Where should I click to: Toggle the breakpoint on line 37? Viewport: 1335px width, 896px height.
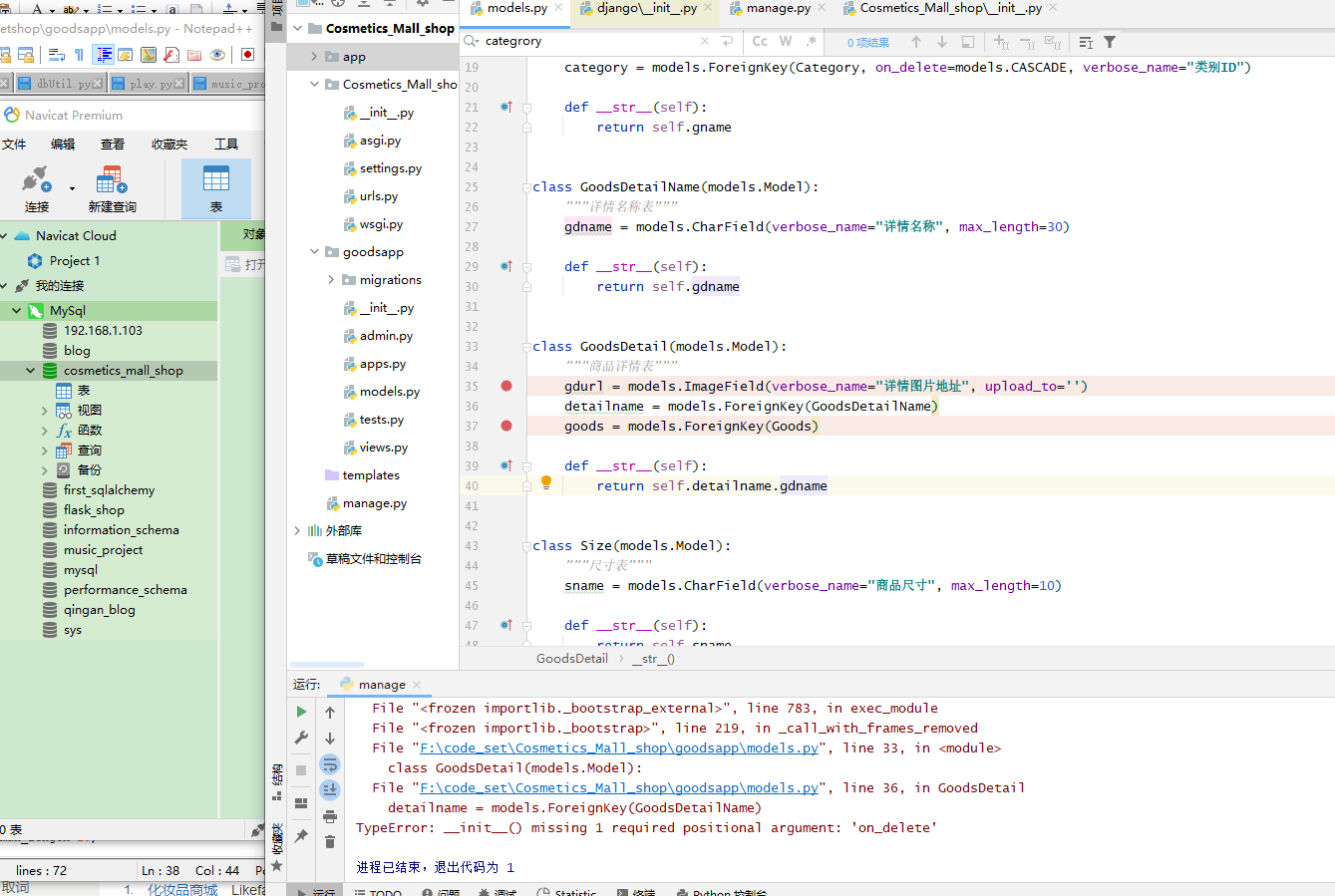(506, 426)
